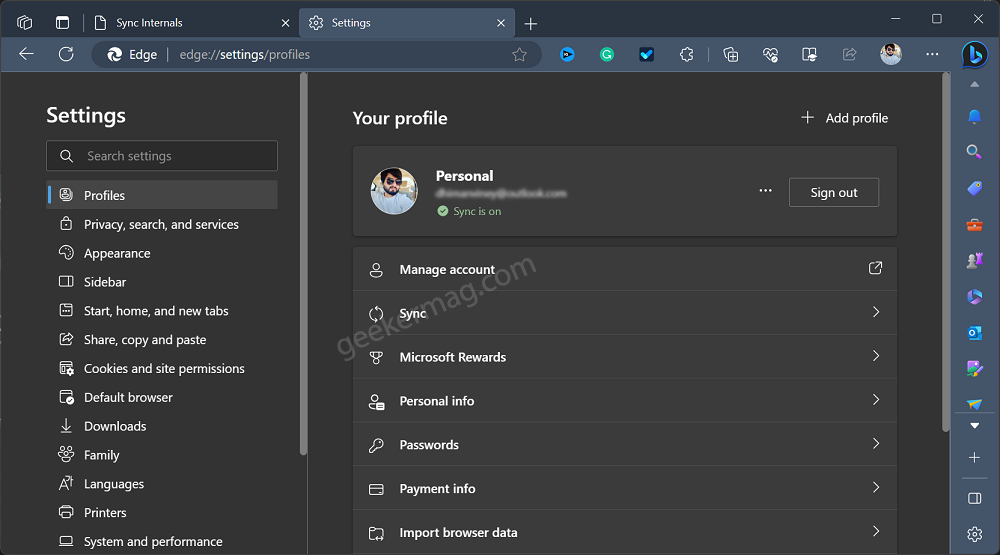Open the Image Creator sidebar icon

point(974,369)
